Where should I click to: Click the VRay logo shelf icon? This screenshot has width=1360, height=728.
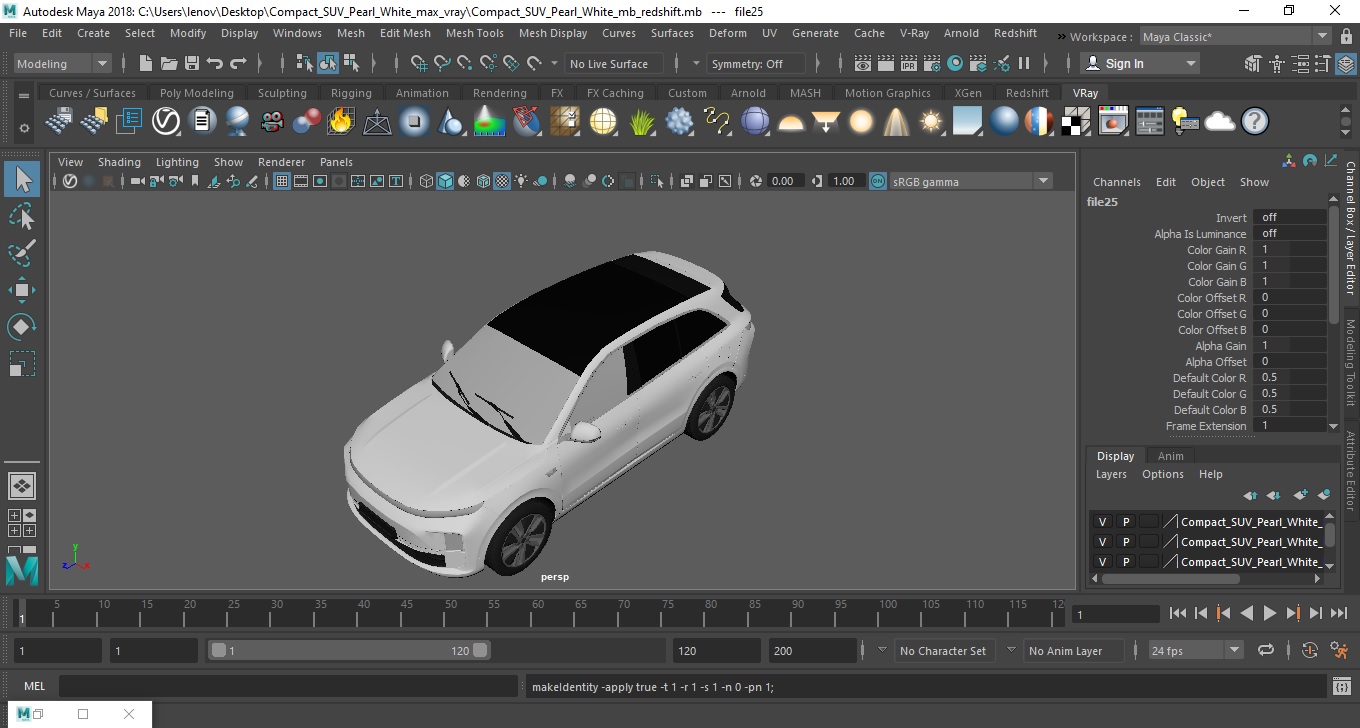[165, 122]
